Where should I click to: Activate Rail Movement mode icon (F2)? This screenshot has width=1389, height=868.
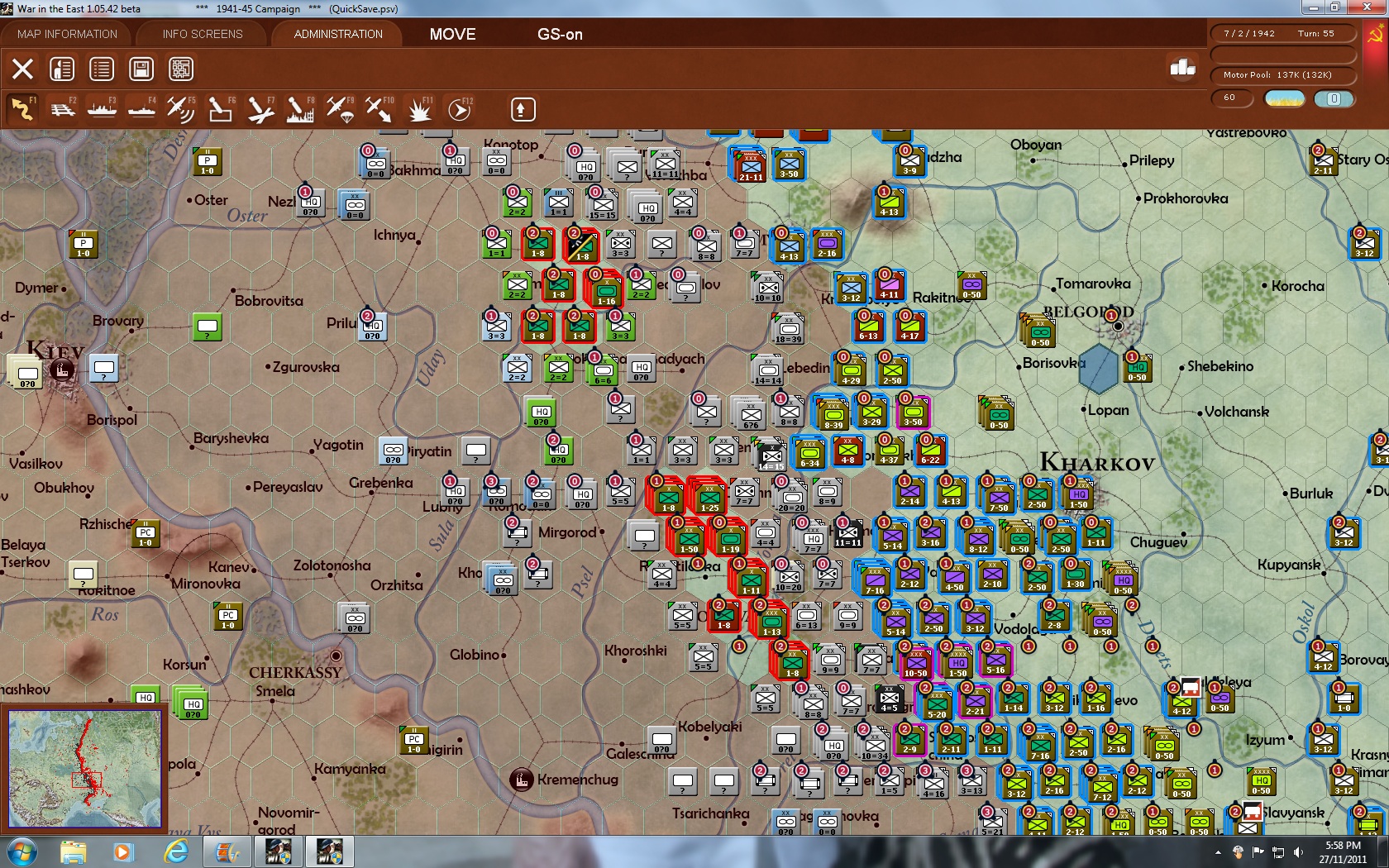tap(62, 109)
